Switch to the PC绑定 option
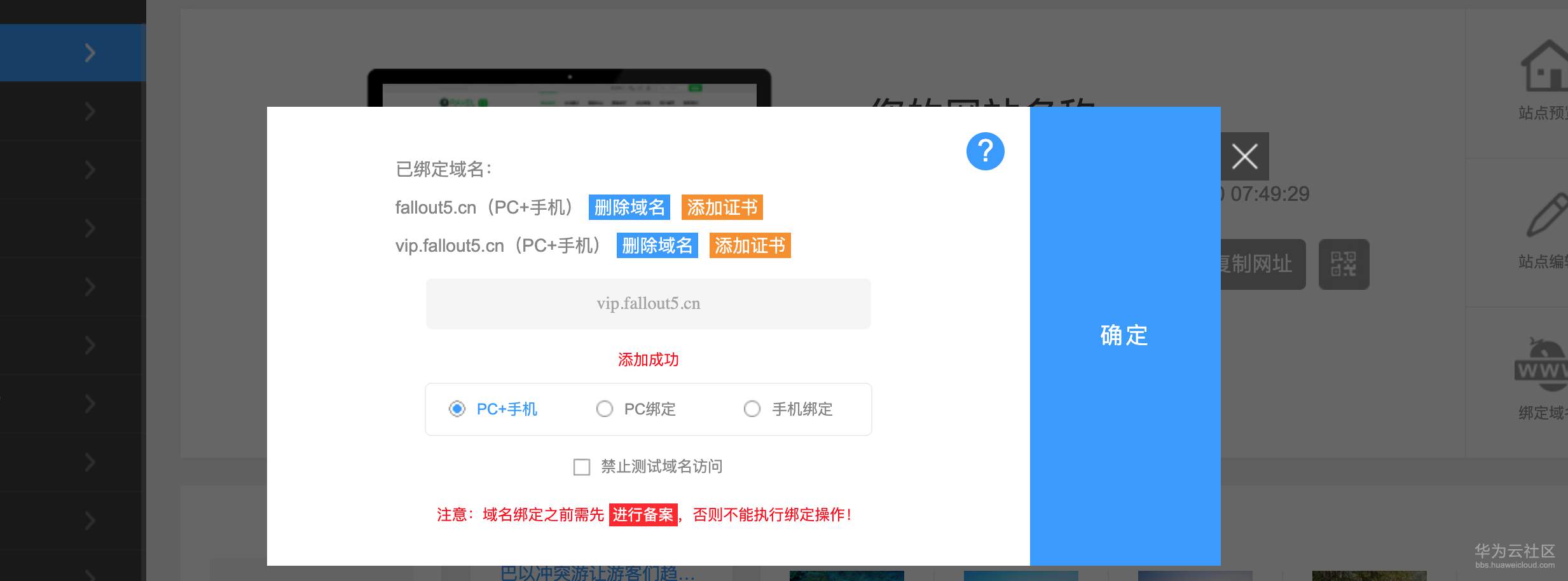1568x581 pixels. tap(604, 409)
